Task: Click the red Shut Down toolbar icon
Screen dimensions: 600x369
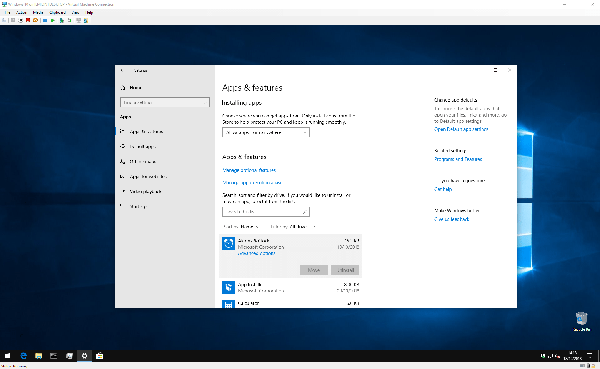Action: click(x=28, y=20)
